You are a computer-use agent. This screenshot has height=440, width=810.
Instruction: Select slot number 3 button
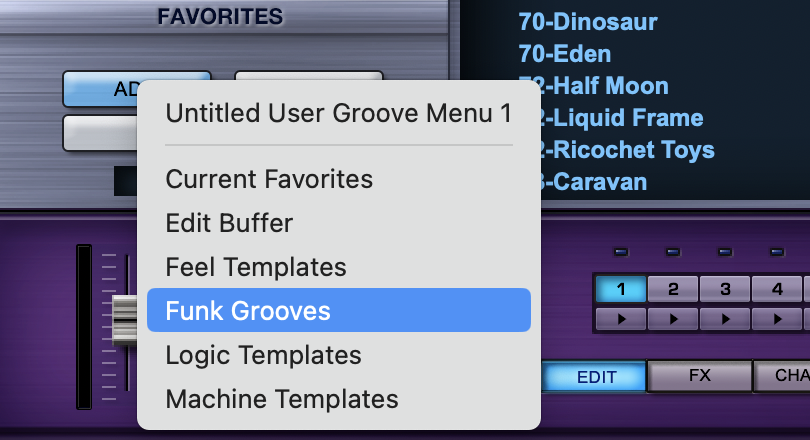[x=725, y=290]
